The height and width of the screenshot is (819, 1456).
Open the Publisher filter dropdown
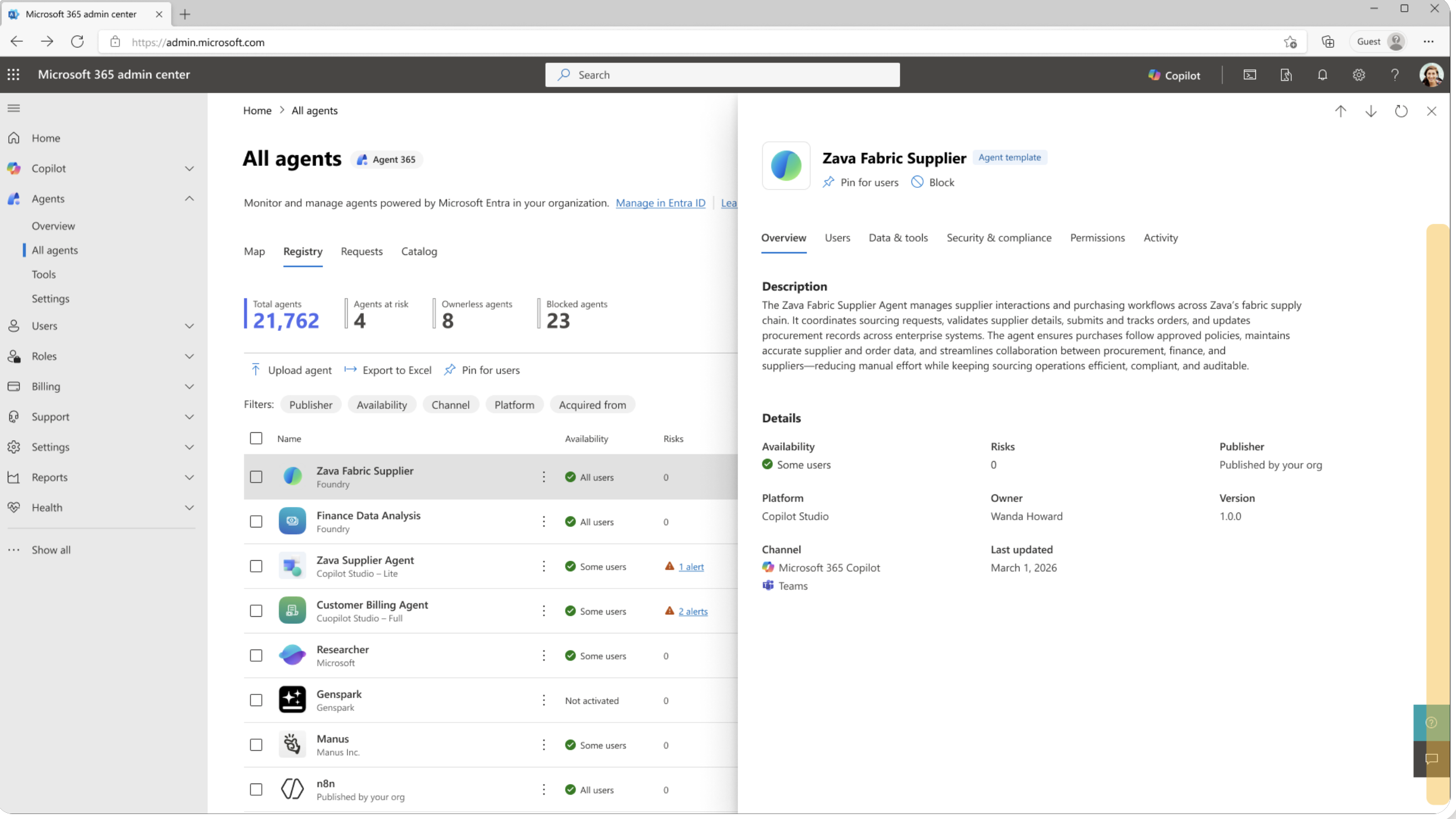click(310, 405)
